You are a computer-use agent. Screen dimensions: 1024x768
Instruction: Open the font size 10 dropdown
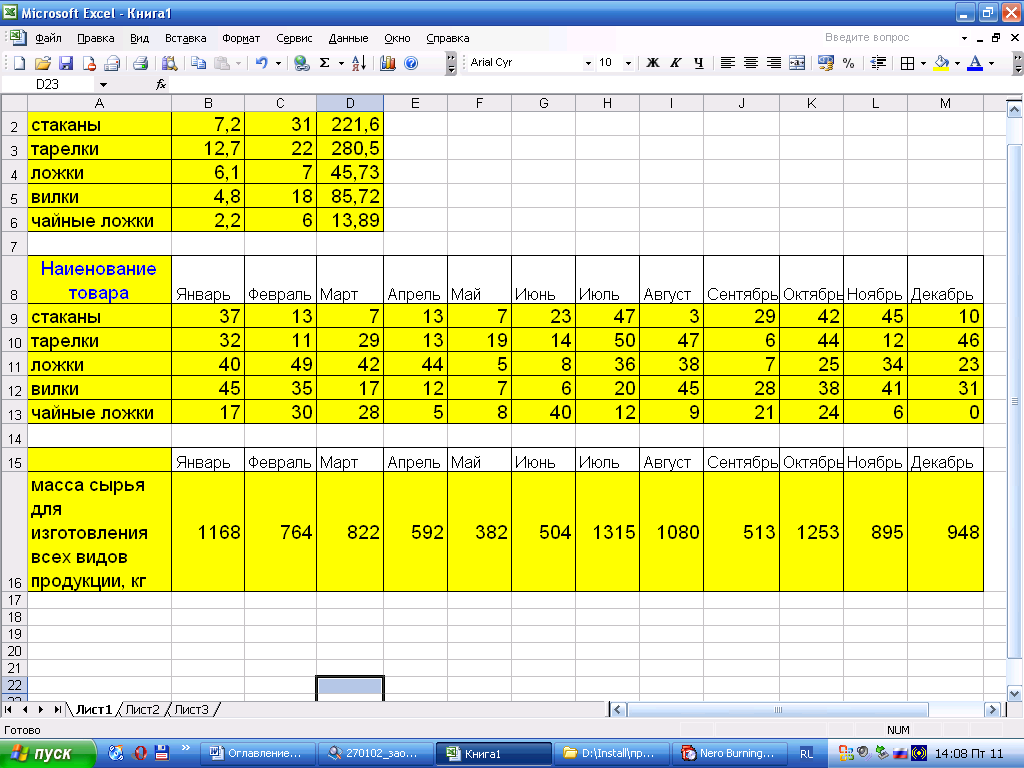click(628, 63)
